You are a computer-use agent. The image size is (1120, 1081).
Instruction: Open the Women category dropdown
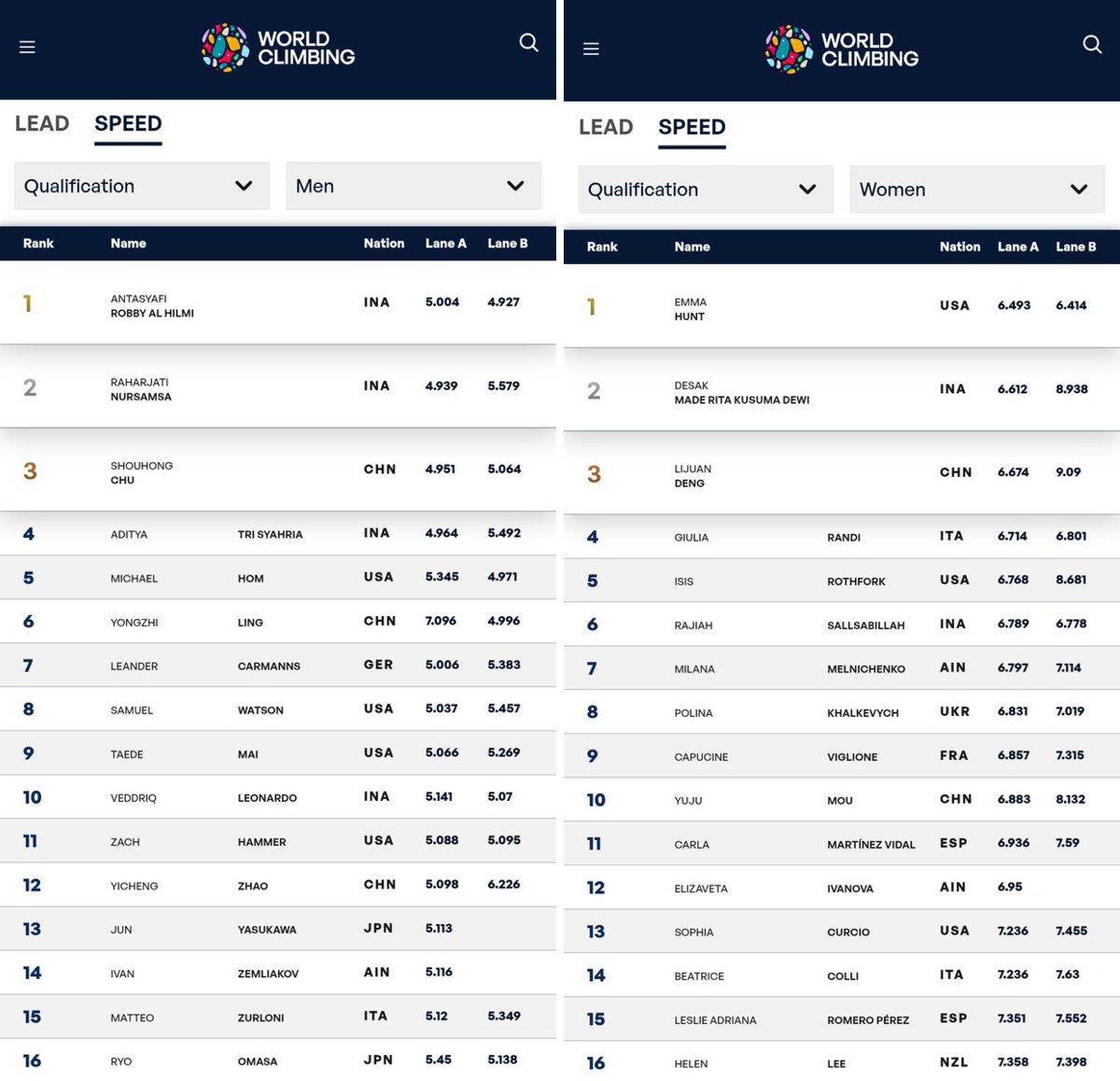tap(977, 190)
